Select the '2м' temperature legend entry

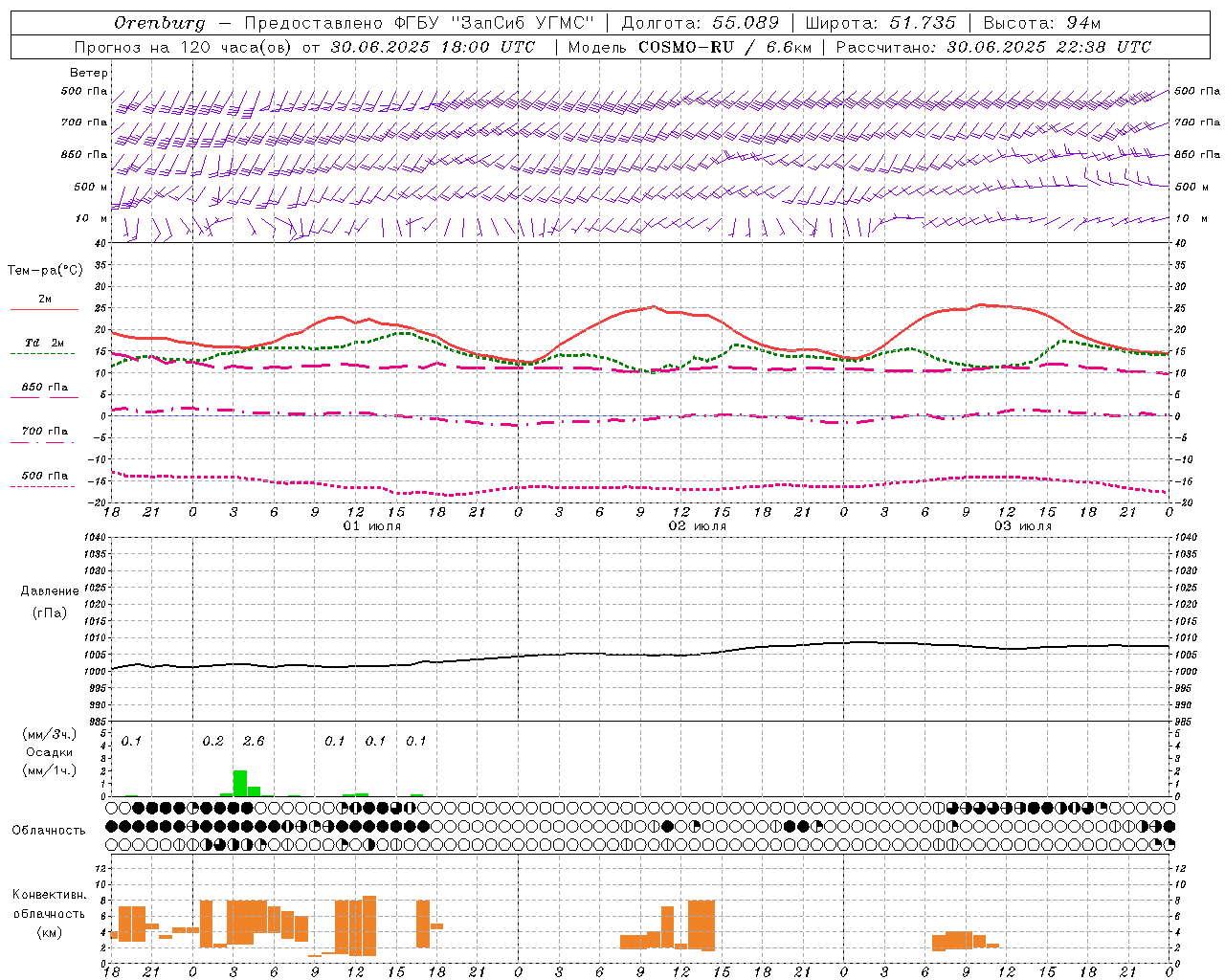point(45,300)
